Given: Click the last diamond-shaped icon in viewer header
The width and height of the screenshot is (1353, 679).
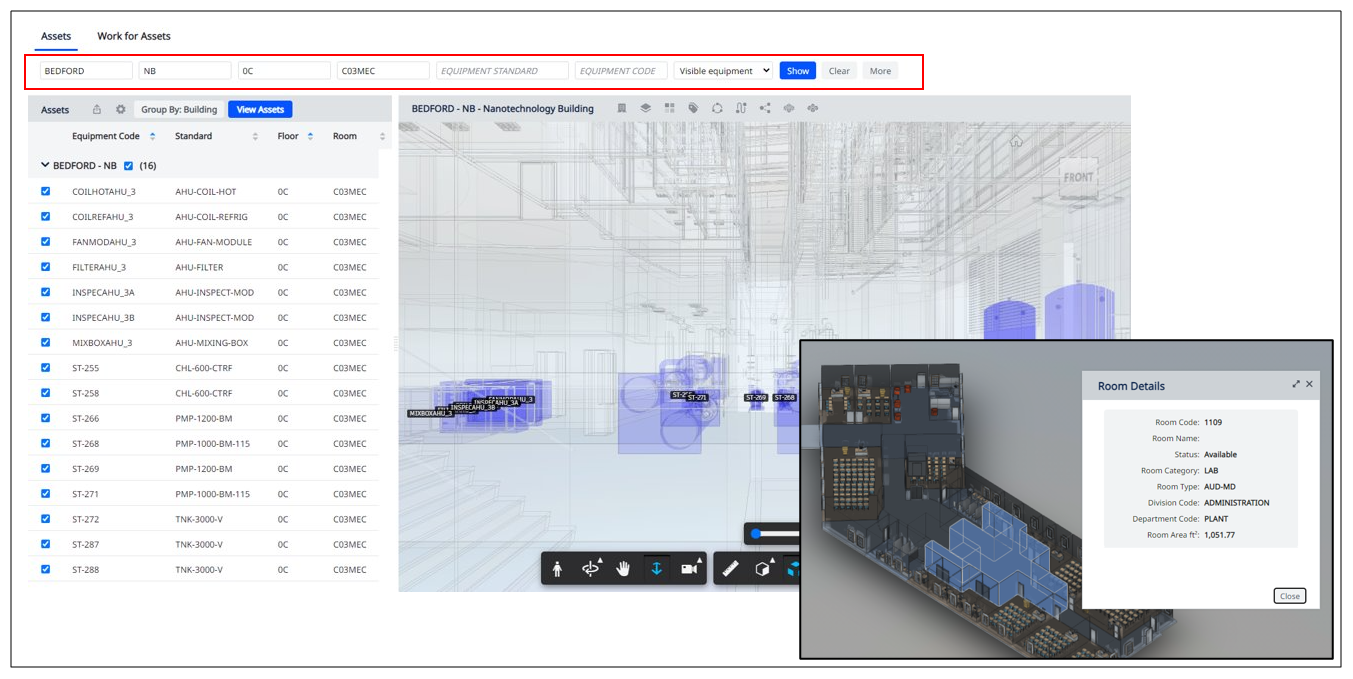Looking at the screenshot, I should point(813,108).
